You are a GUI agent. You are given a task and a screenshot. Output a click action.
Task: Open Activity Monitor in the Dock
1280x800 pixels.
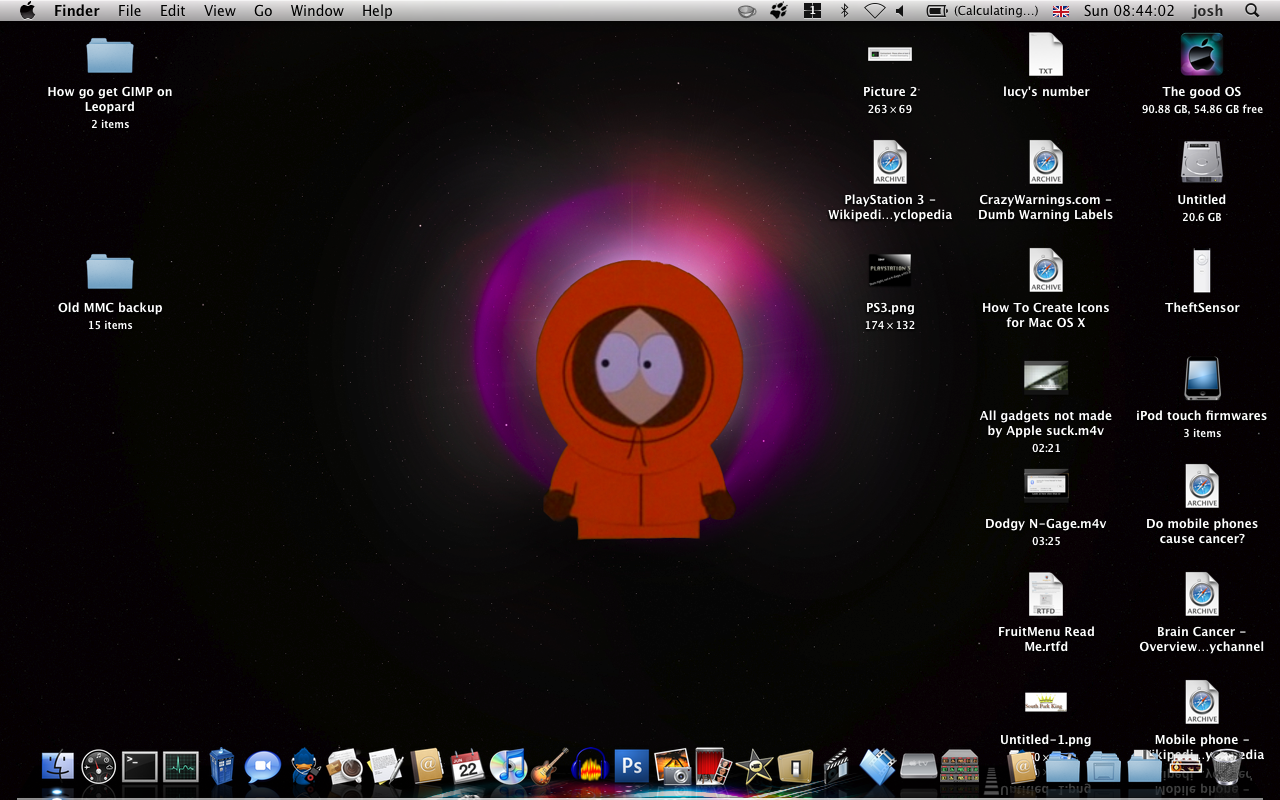point(181,767)
